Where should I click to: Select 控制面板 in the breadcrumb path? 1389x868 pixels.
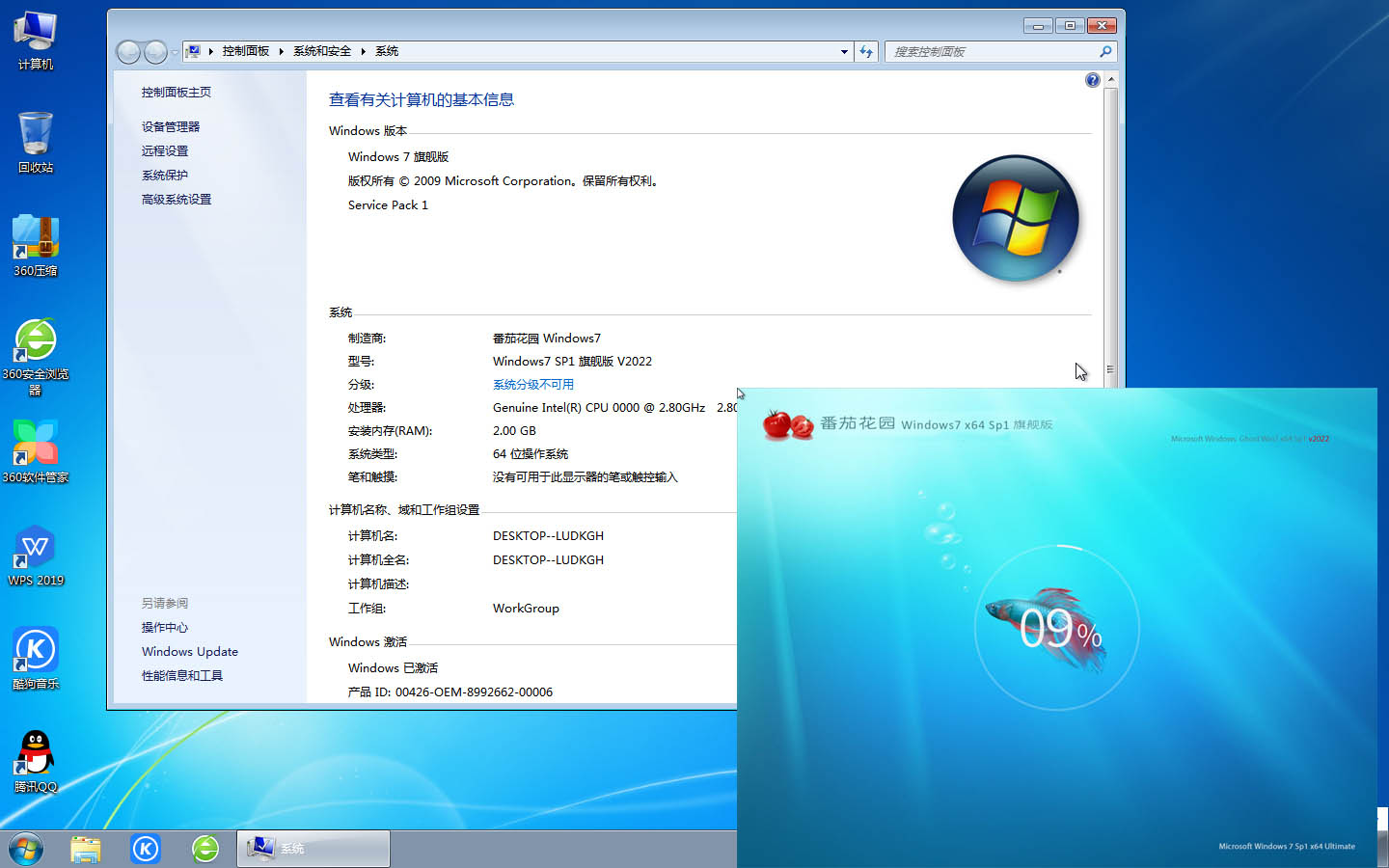246,51
